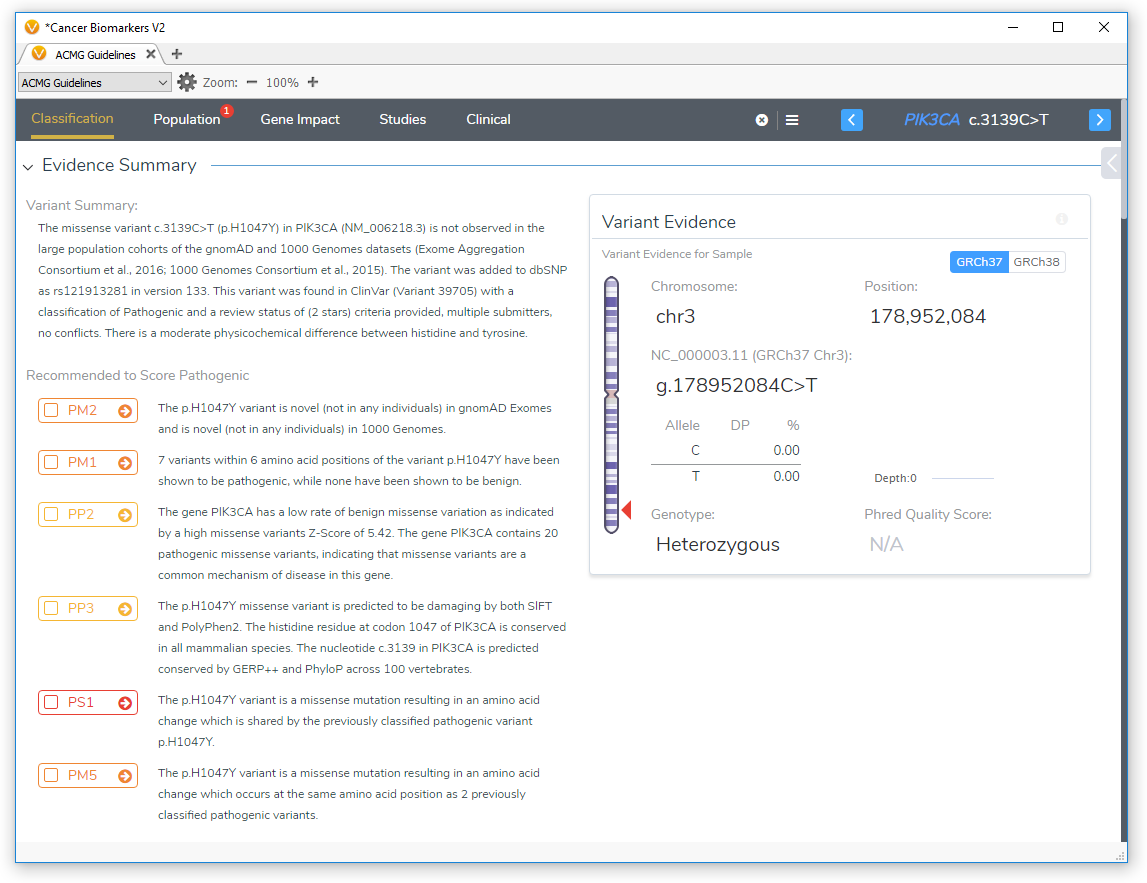This screenshot has width=1147, height=883.
Task: Open the settings gear icon
Action: tap(186, 83)
